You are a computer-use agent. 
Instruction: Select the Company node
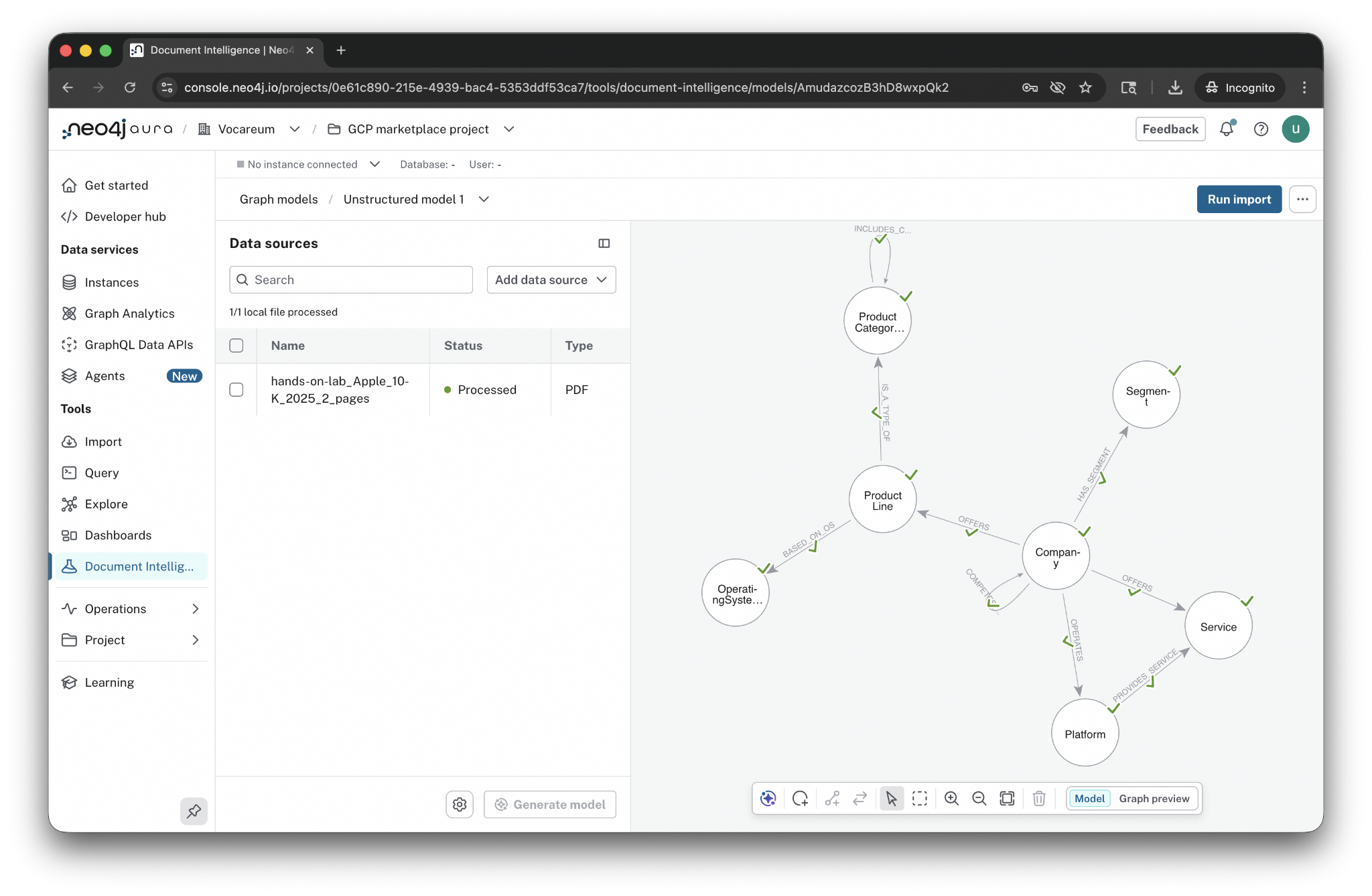[1056, 556]
